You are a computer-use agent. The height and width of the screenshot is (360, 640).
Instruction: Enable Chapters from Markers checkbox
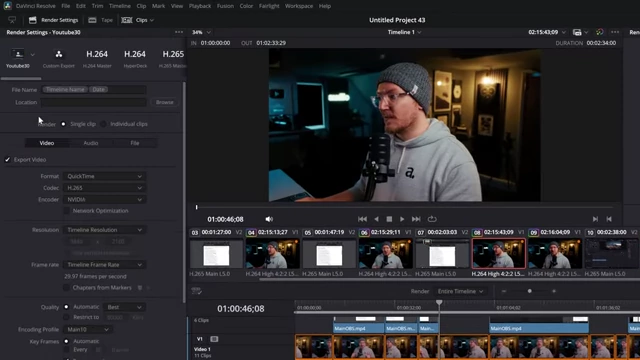click(x=67, y=288)
